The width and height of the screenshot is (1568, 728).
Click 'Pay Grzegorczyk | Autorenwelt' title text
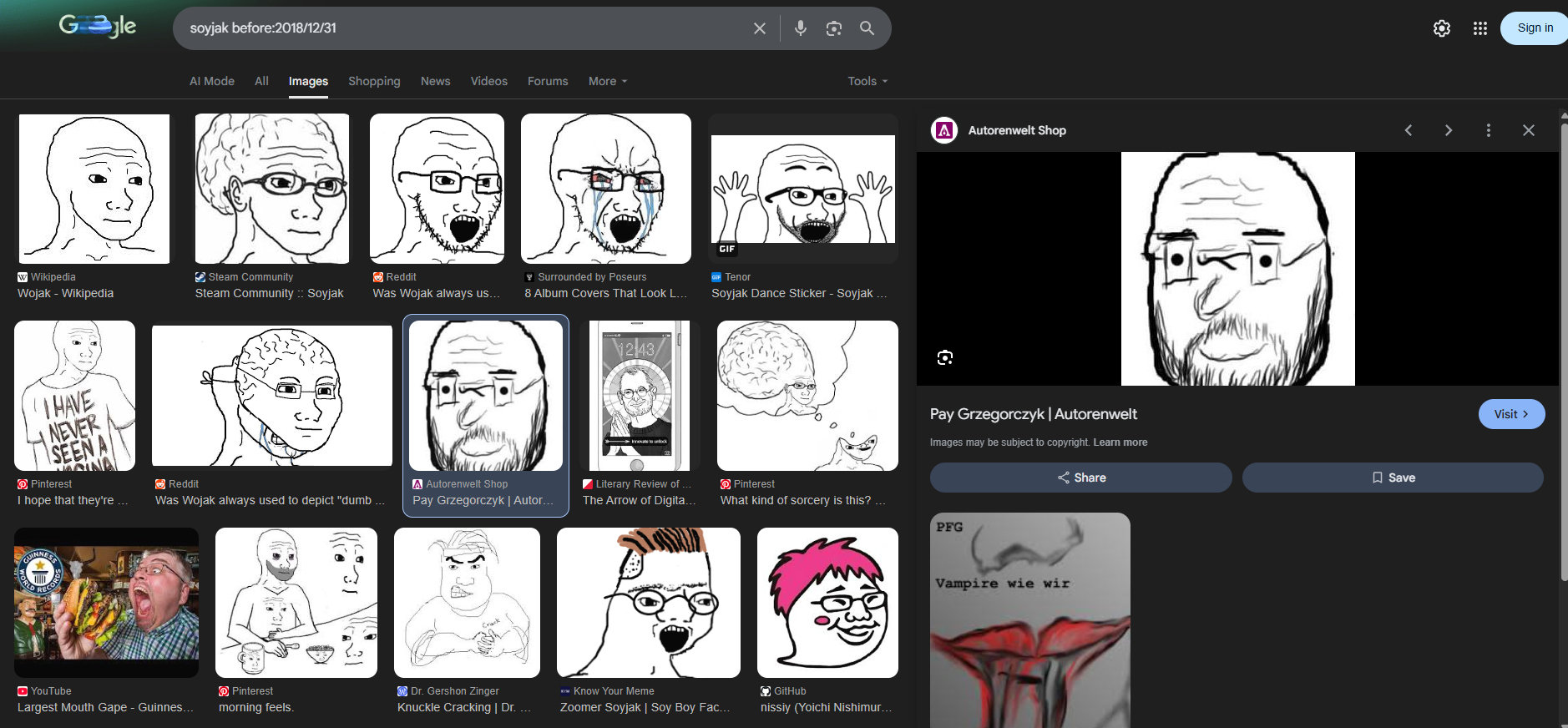[1034, 414]
